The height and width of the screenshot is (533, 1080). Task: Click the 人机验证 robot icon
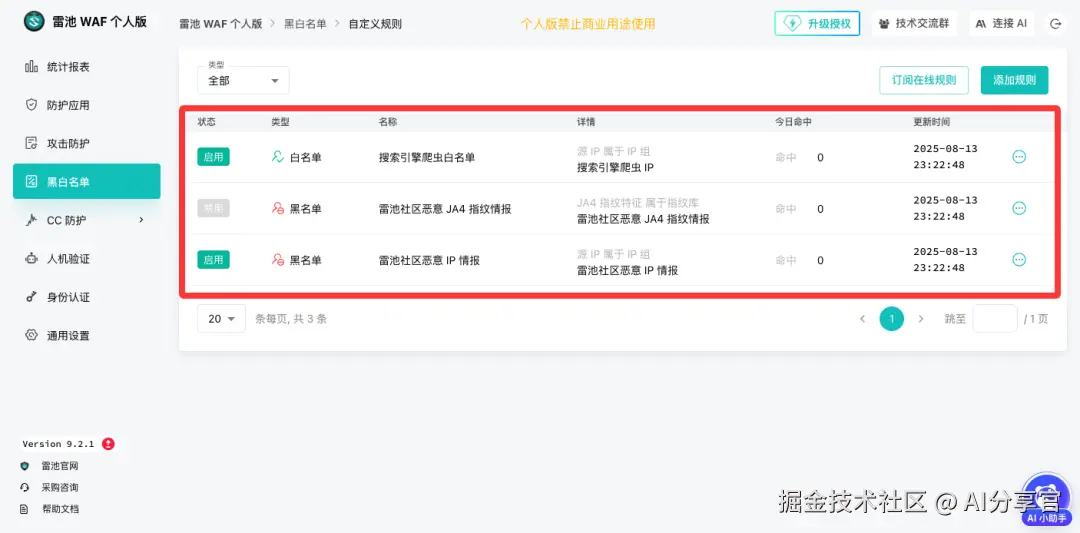pyautogui.click(x=31, y=259)
